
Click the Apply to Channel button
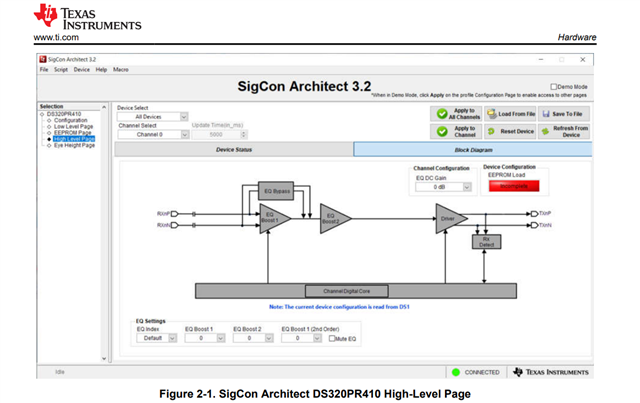[x=456, y=131]
